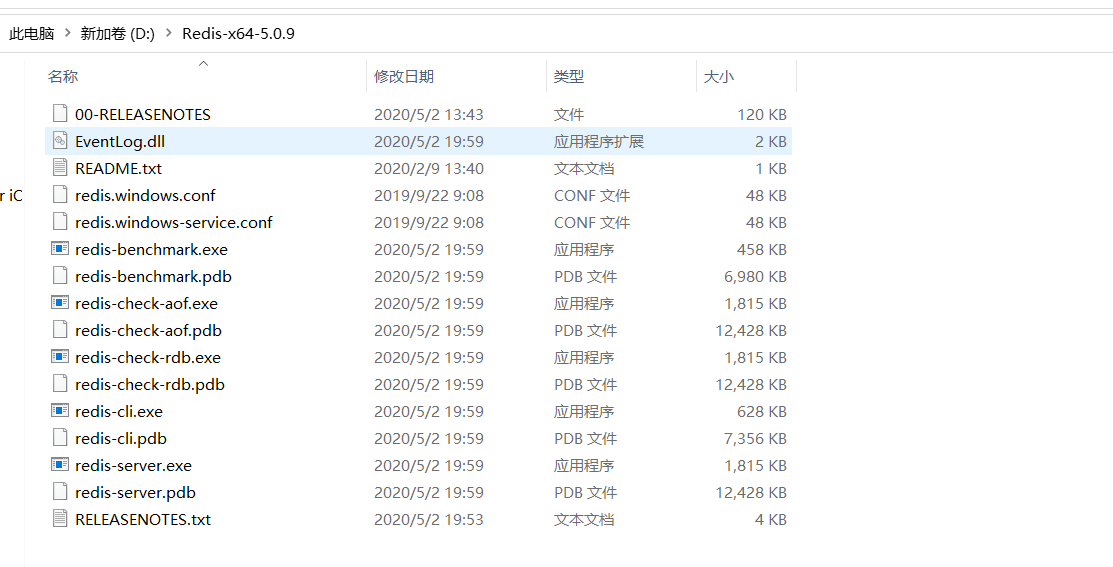Click the redis-check-aof.pdb file icon

[x=60, y=329]
